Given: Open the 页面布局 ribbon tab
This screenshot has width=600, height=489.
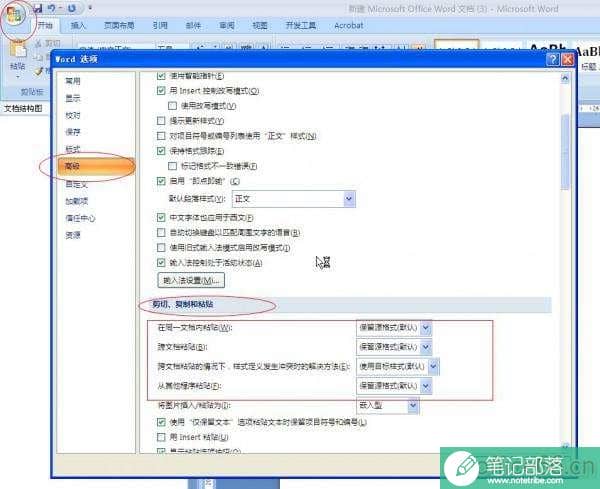Looking at the screenshot, I should (x=119, y=26).
